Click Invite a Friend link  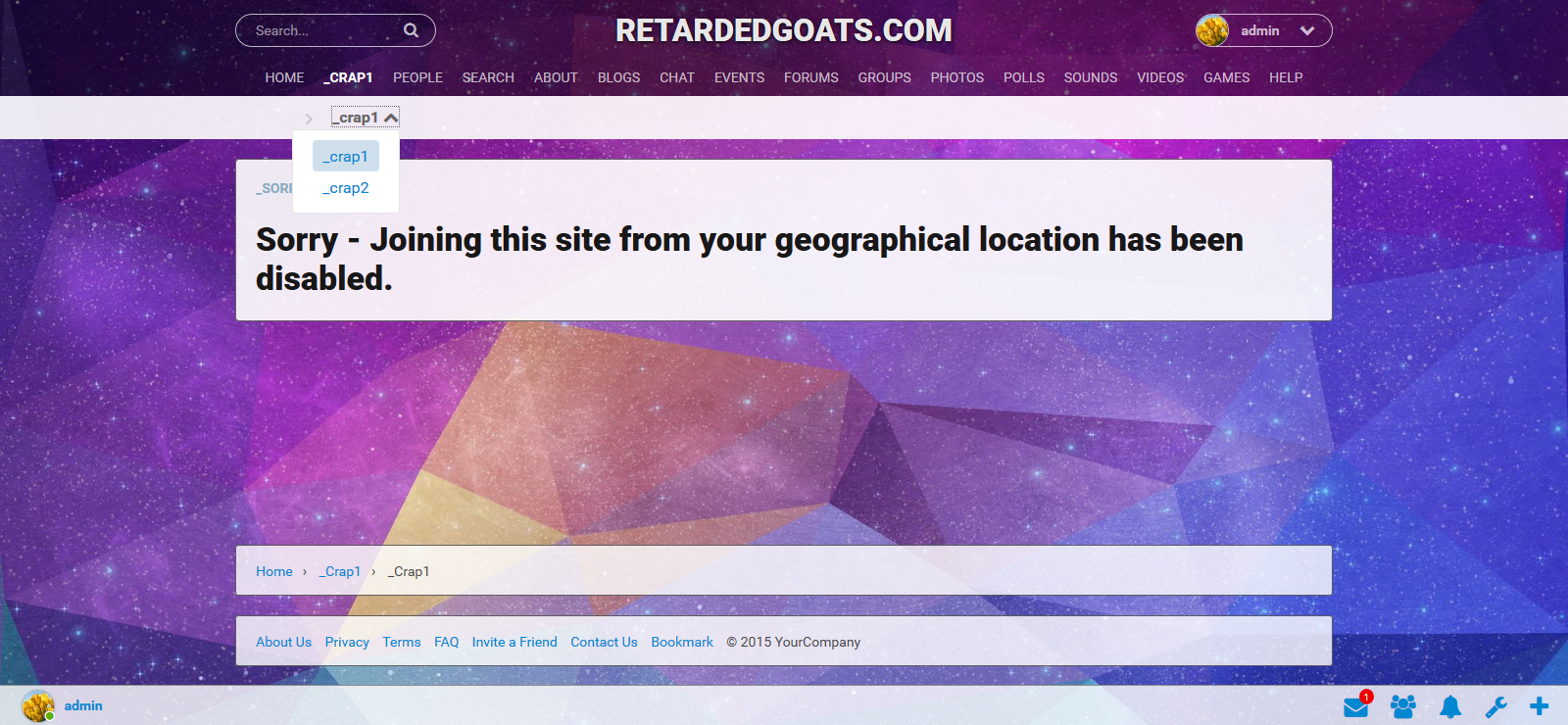click(514, 642)
